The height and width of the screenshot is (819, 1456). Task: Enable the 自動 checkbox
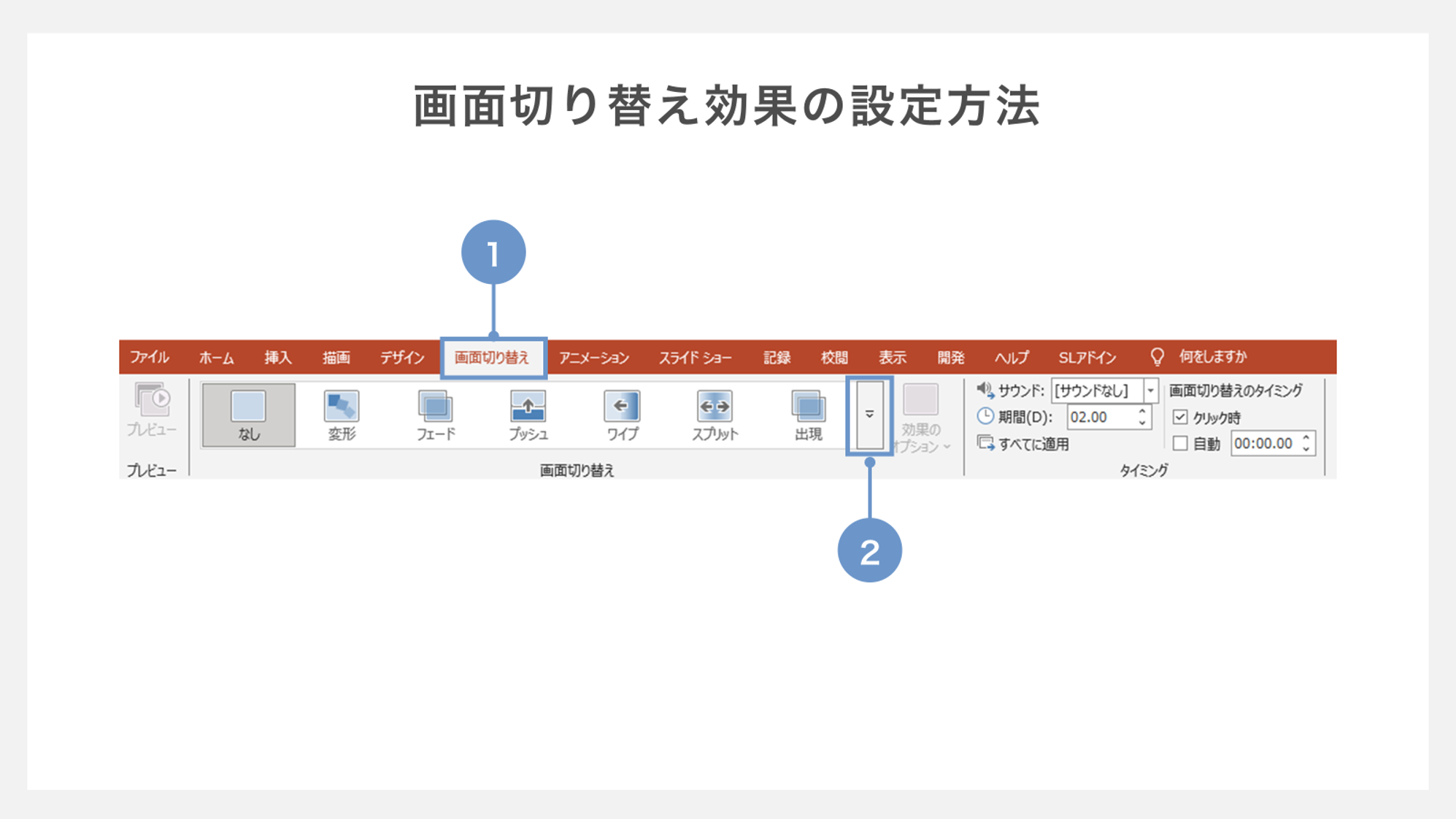1180,444
